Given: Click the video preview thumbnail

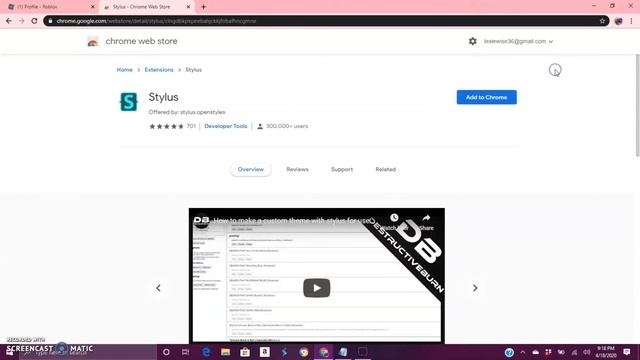Looking at the screenshot, I should tap(317, 276).
